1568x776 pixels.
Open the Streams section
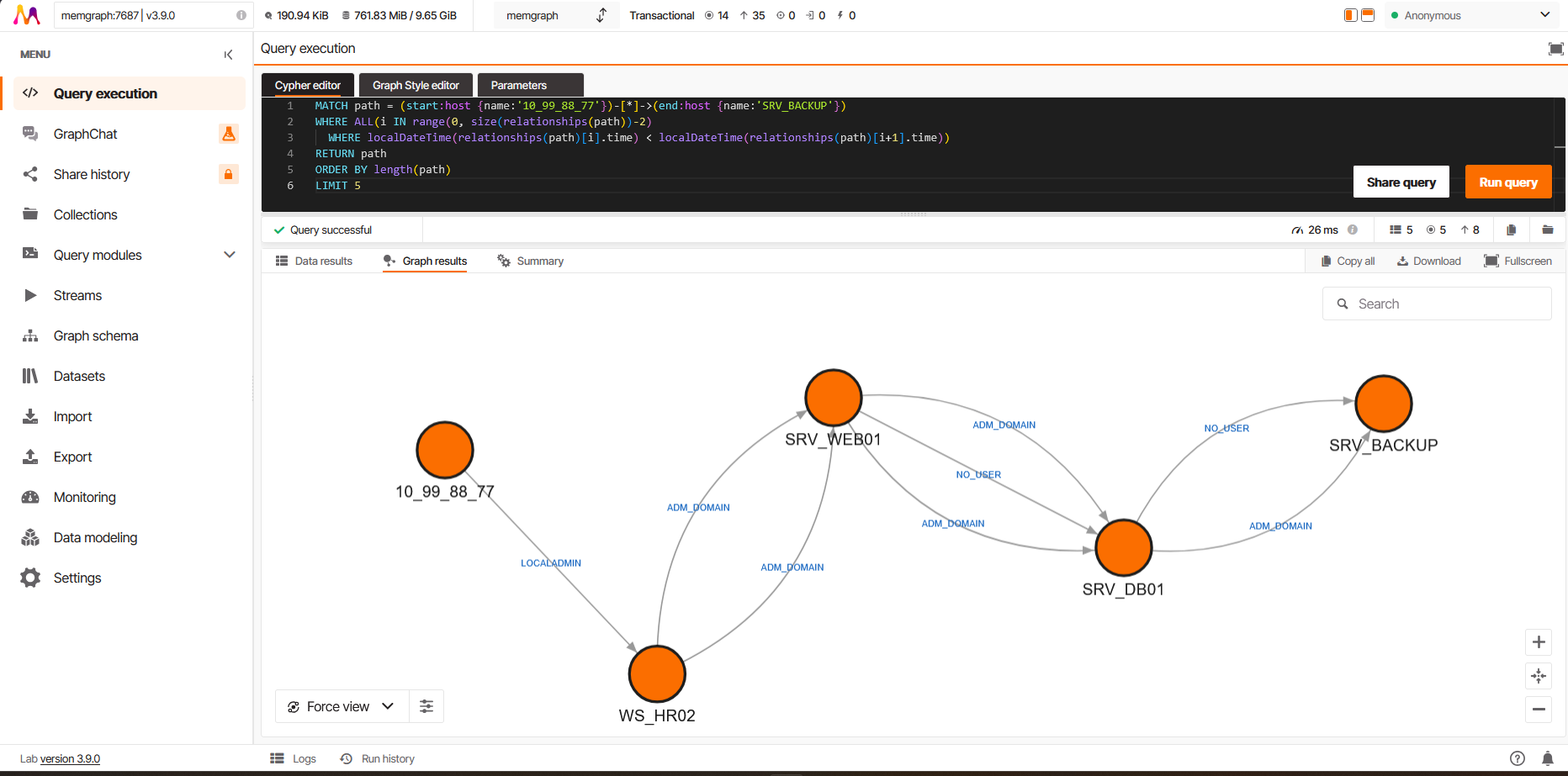[x=77, y=295]
